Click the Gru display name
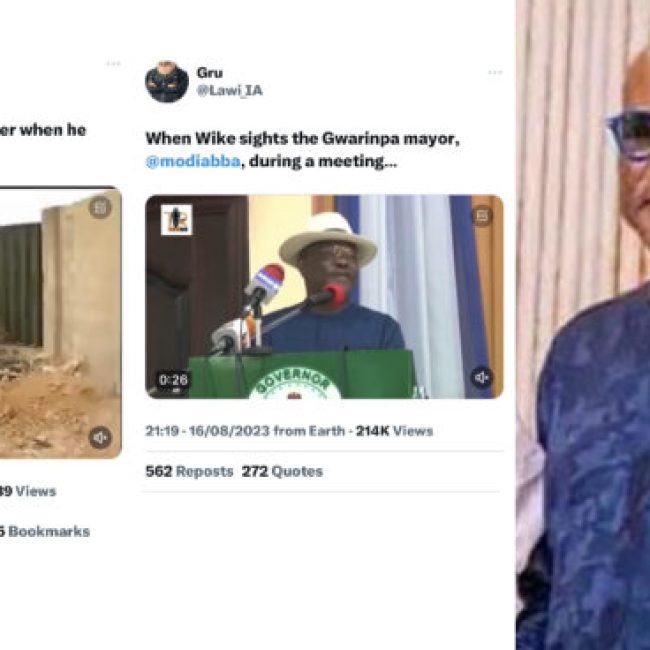This screenshot has width=650, height=650. [210, 73]
